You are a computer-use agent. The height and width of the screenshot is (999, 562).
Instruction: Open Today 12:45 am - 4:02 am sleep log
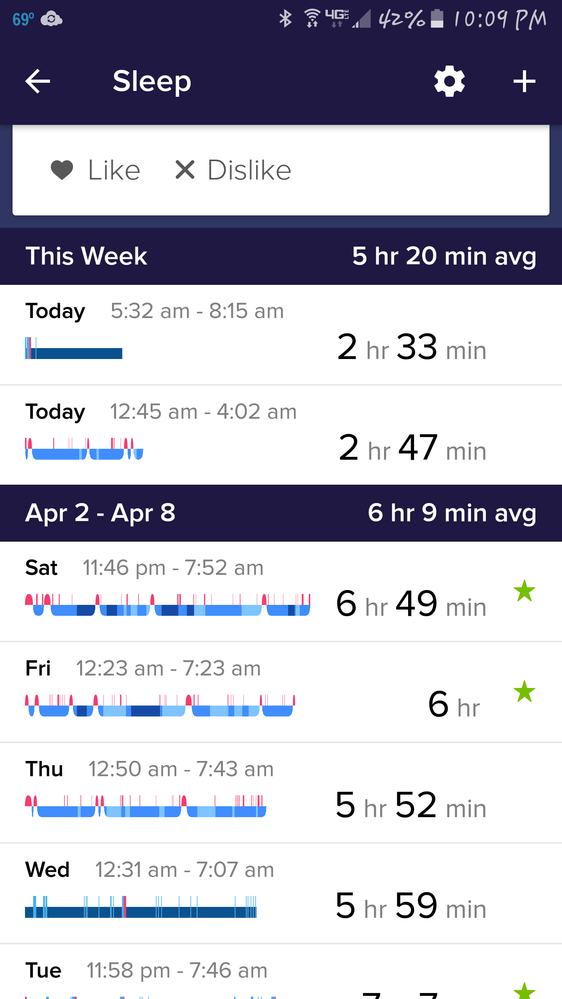pos(281,435)
